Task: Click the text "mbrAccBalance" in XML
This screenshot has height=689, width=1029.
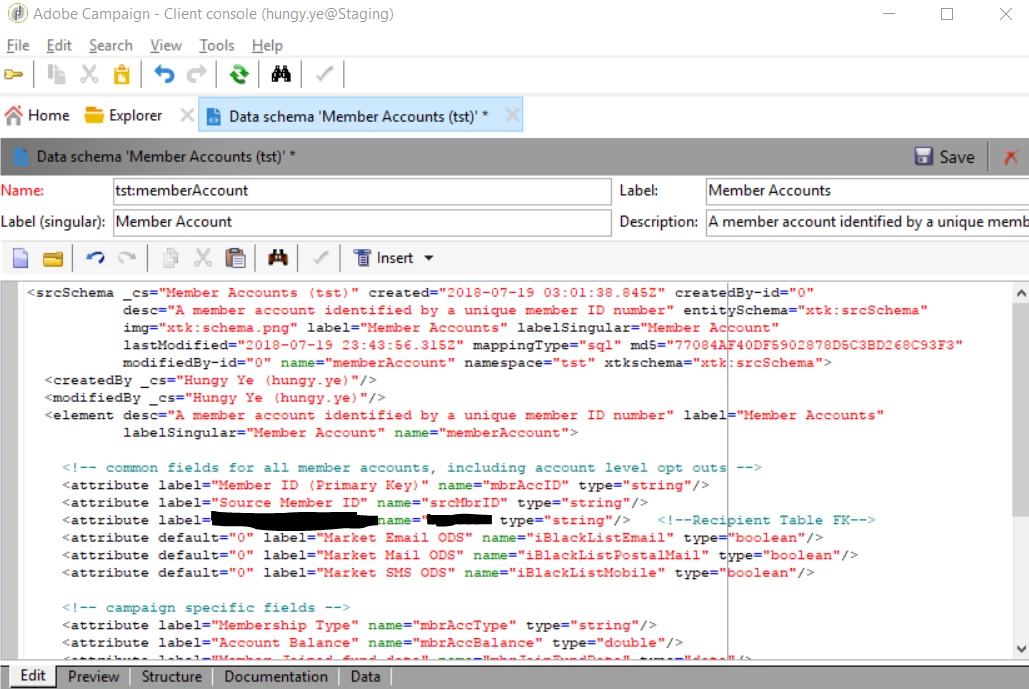Action: pyautogui.click(x=477, y=643)
